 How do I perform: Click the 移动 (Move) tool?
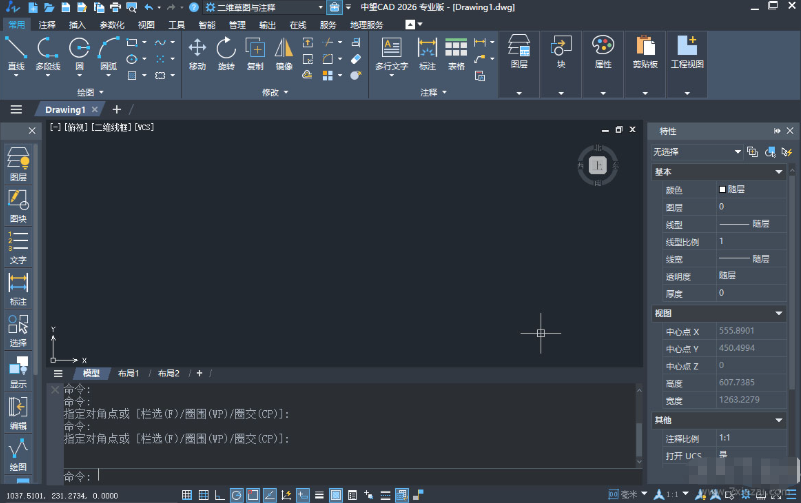point(197,52)
